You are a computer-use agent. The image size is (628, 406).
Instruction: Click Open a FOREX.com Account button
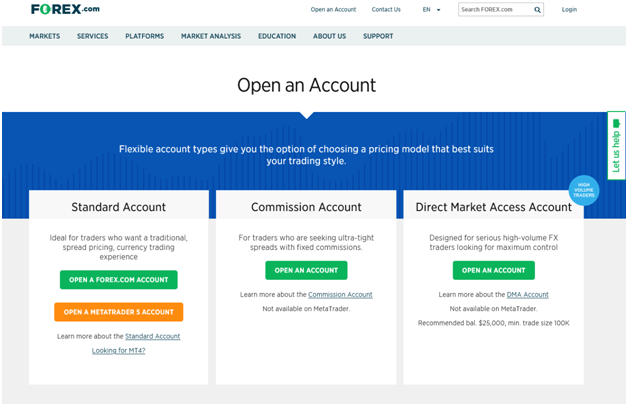point(119,279)
